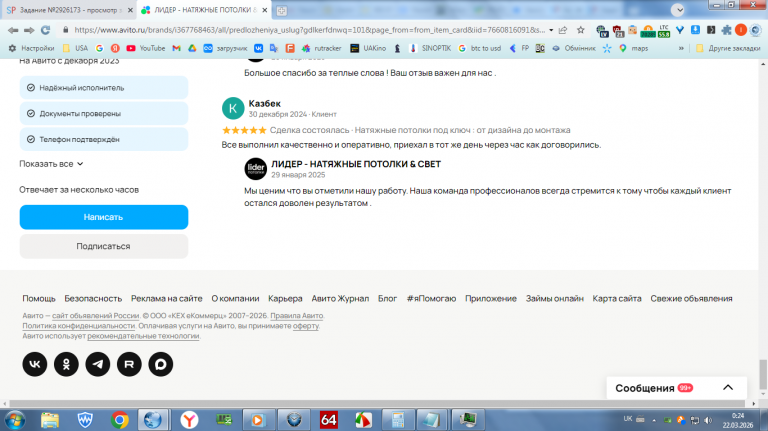Open Gmail bookmark icon
Viewport: 768px width, 431px height.
pyautogui.click(x=176, y=48)
